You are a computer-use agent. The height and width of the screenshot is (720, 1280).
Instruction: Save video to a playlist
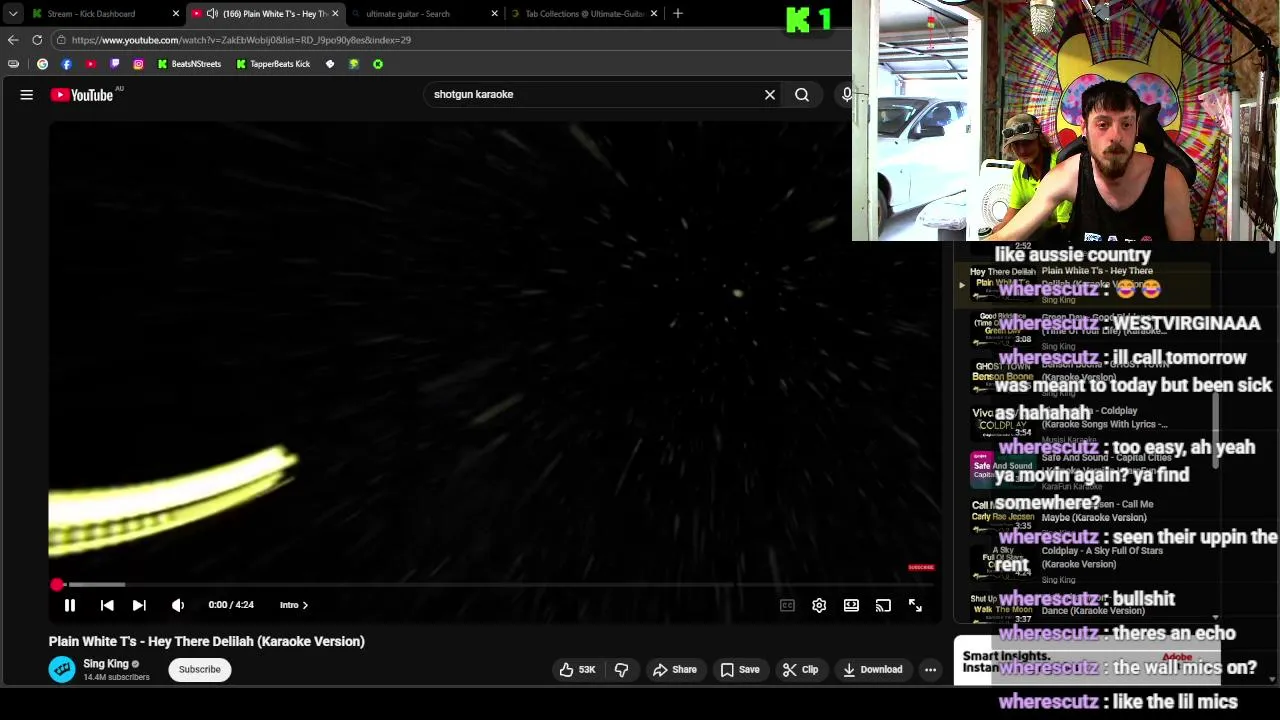740,670
